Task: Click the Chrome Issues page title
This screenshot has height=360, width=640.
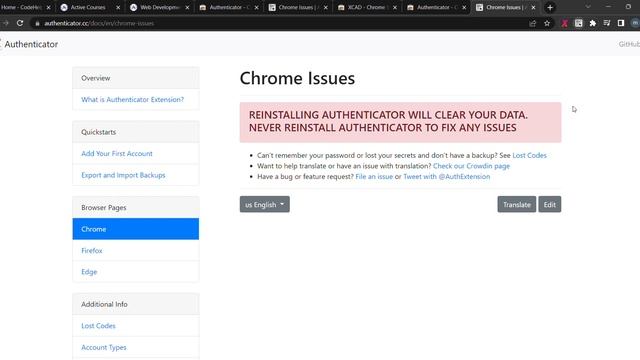Action: (297, 78)
